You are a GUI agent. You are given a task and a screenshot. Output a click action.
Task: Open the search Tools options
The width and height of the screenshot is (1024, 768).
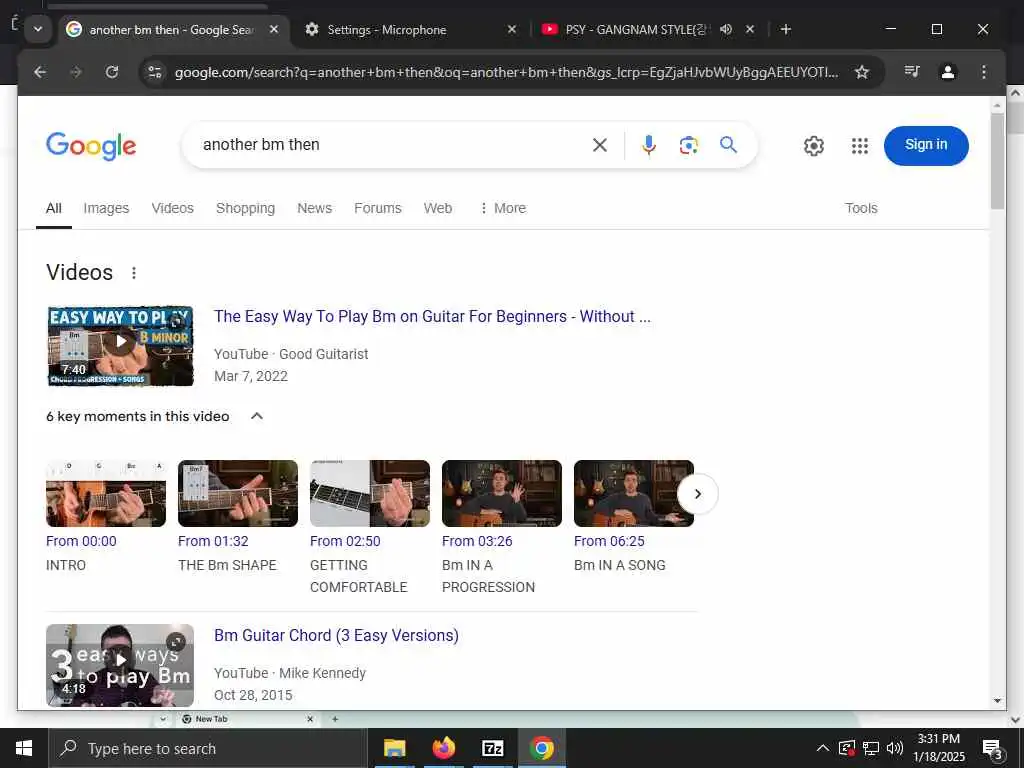click(861, 208)
